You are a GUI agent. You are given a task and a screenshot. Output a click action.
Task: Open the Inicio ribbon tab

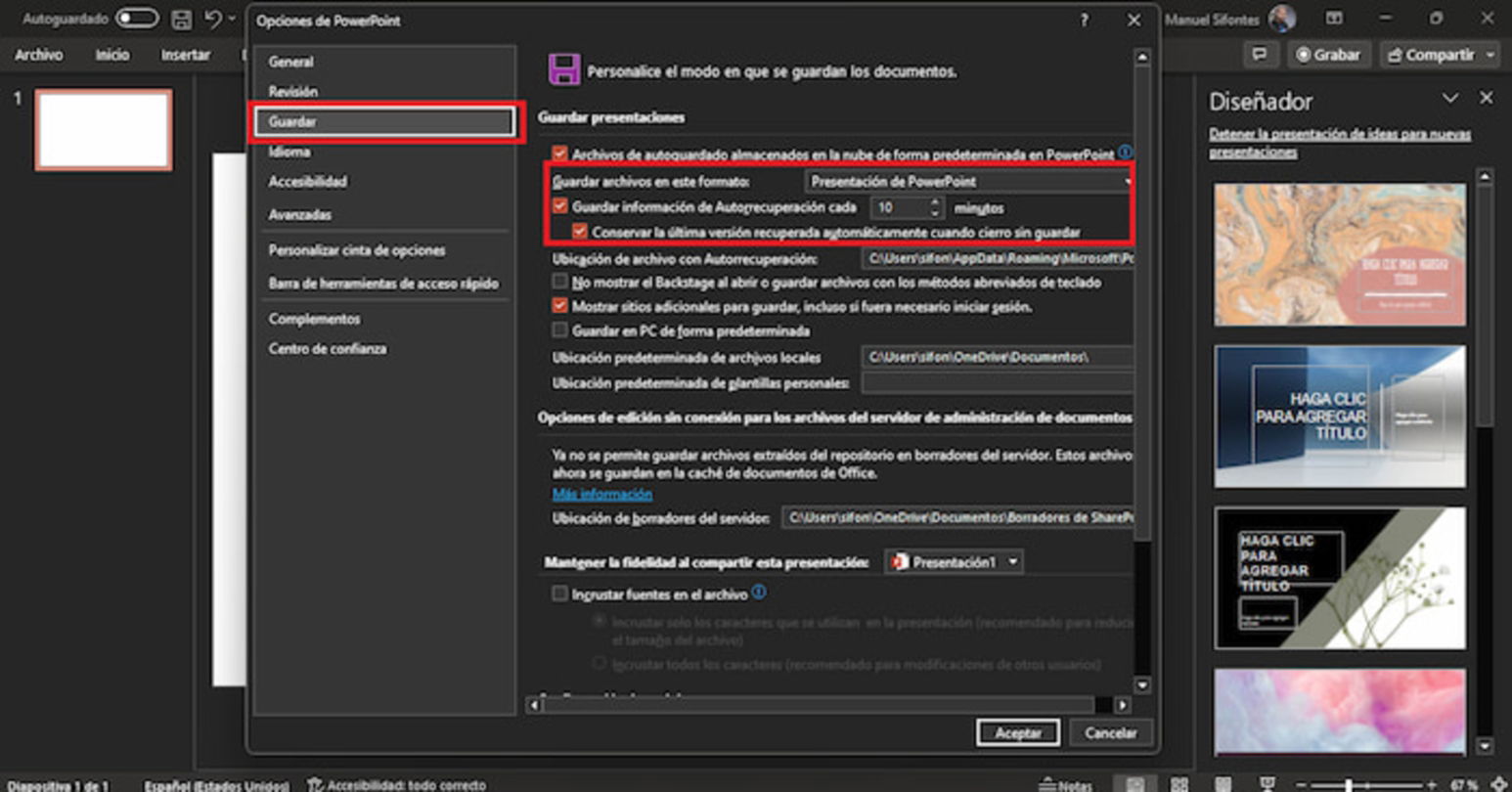[x=112, y=55]
